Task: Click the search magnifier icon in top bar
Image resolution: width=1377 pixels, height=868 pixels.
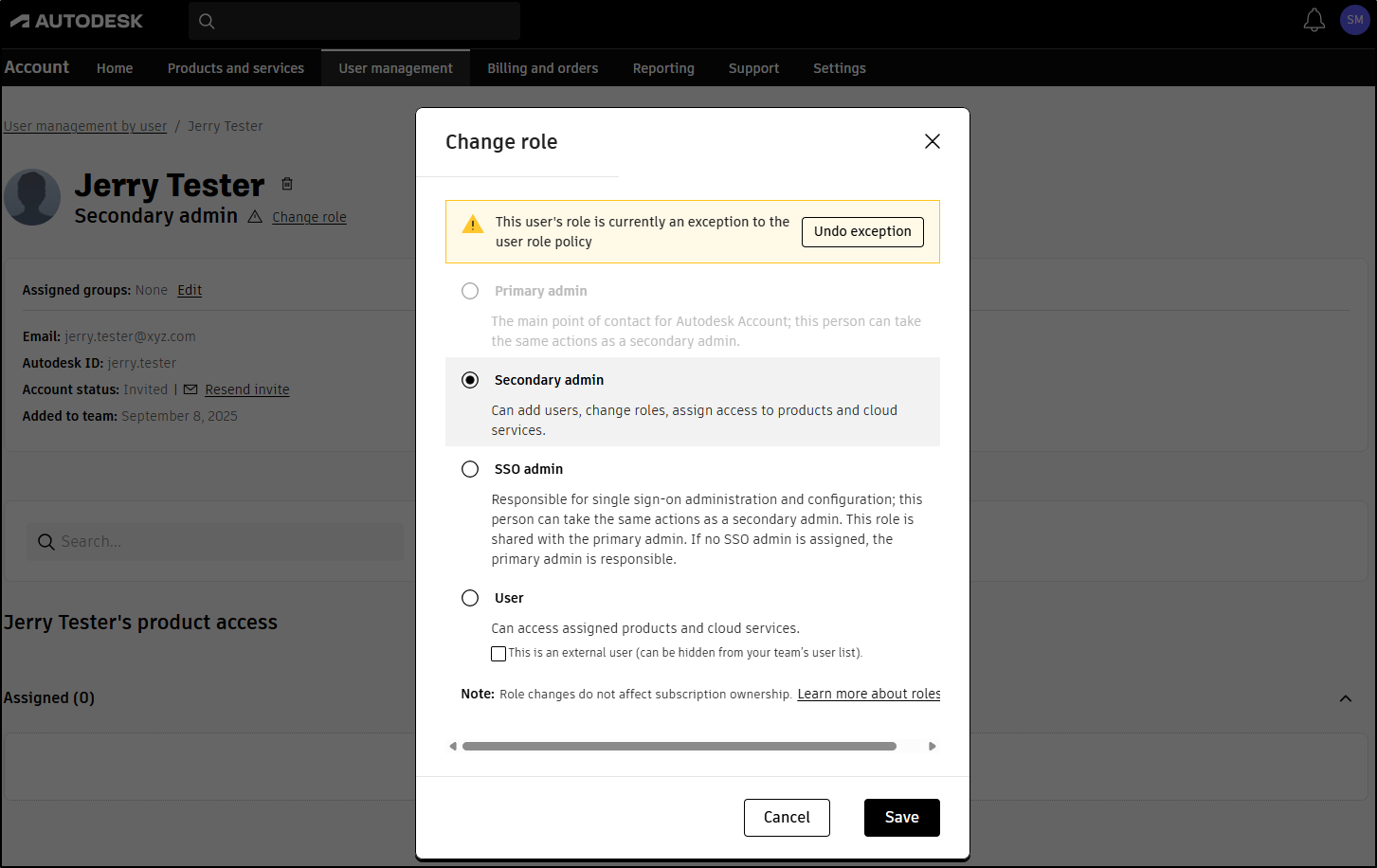Action: pyautogui.click(x=207, y=21)
